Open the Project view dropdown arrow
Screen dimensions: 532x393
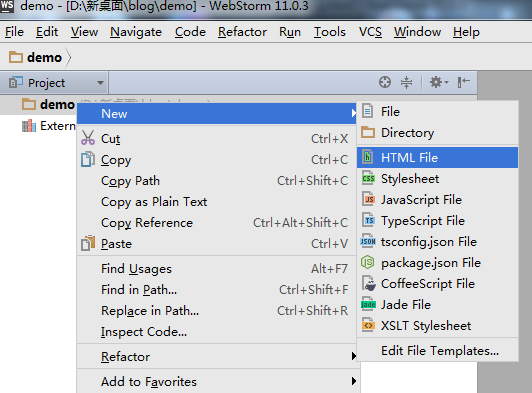coord(100,82)
